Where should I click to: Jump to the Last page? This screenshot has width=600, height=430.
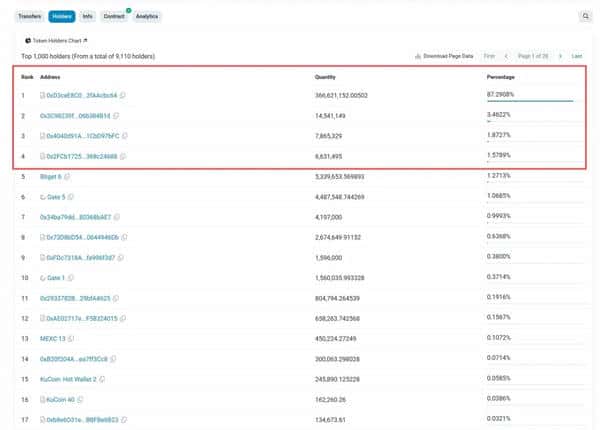[x=577, y=56]
